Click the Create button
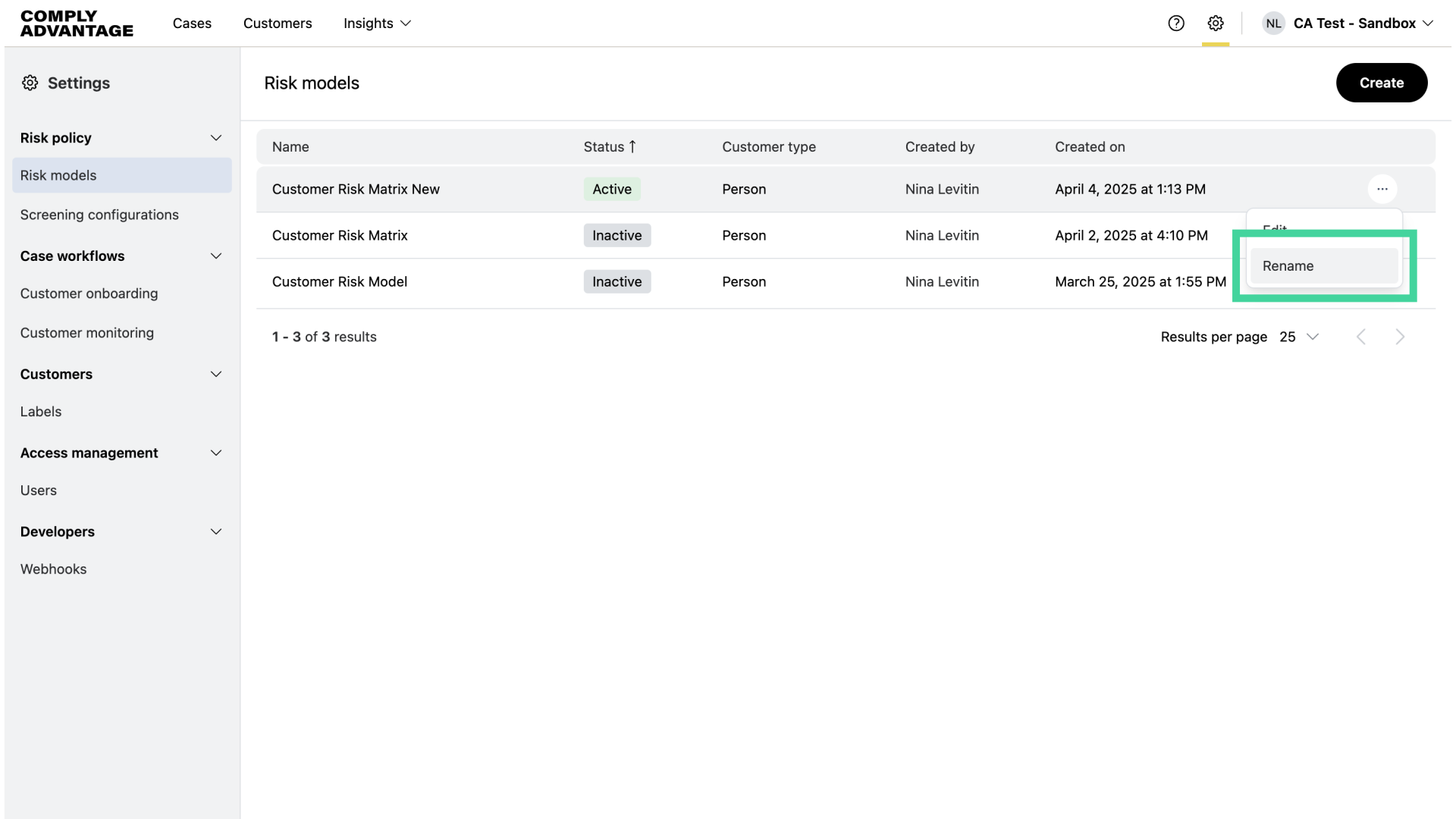 coord(1381,83)
